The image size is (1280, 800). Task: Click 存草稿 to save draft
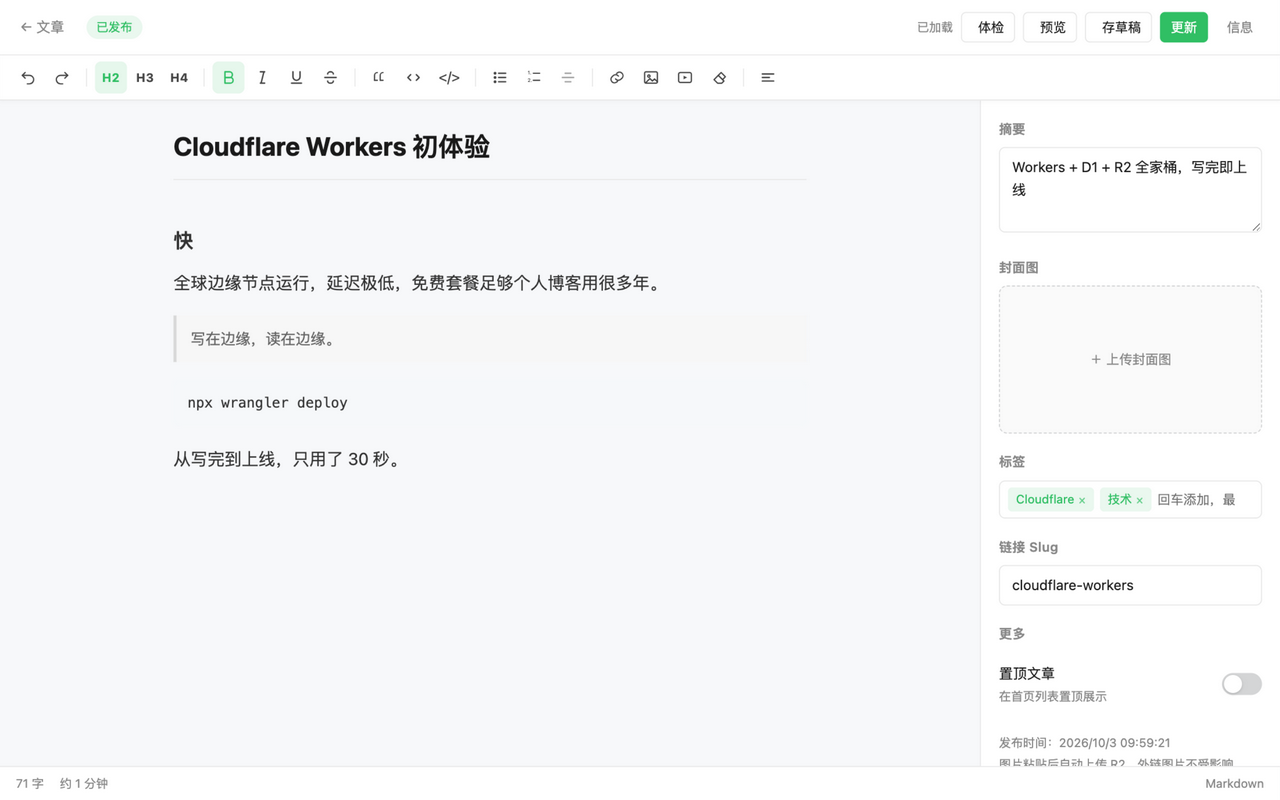1120,27
